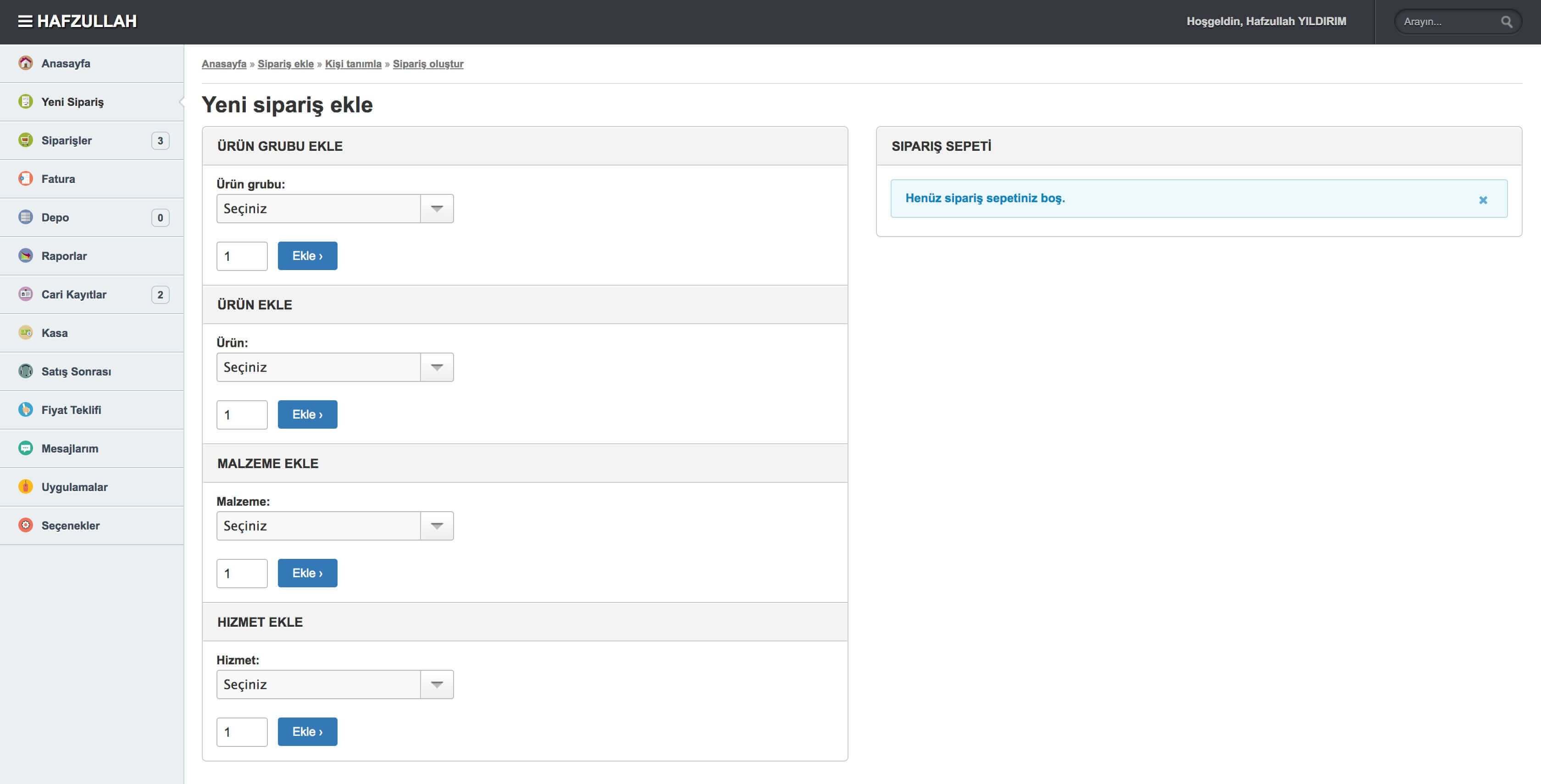Open Siparişler from the sidebar

pos(67,141)
